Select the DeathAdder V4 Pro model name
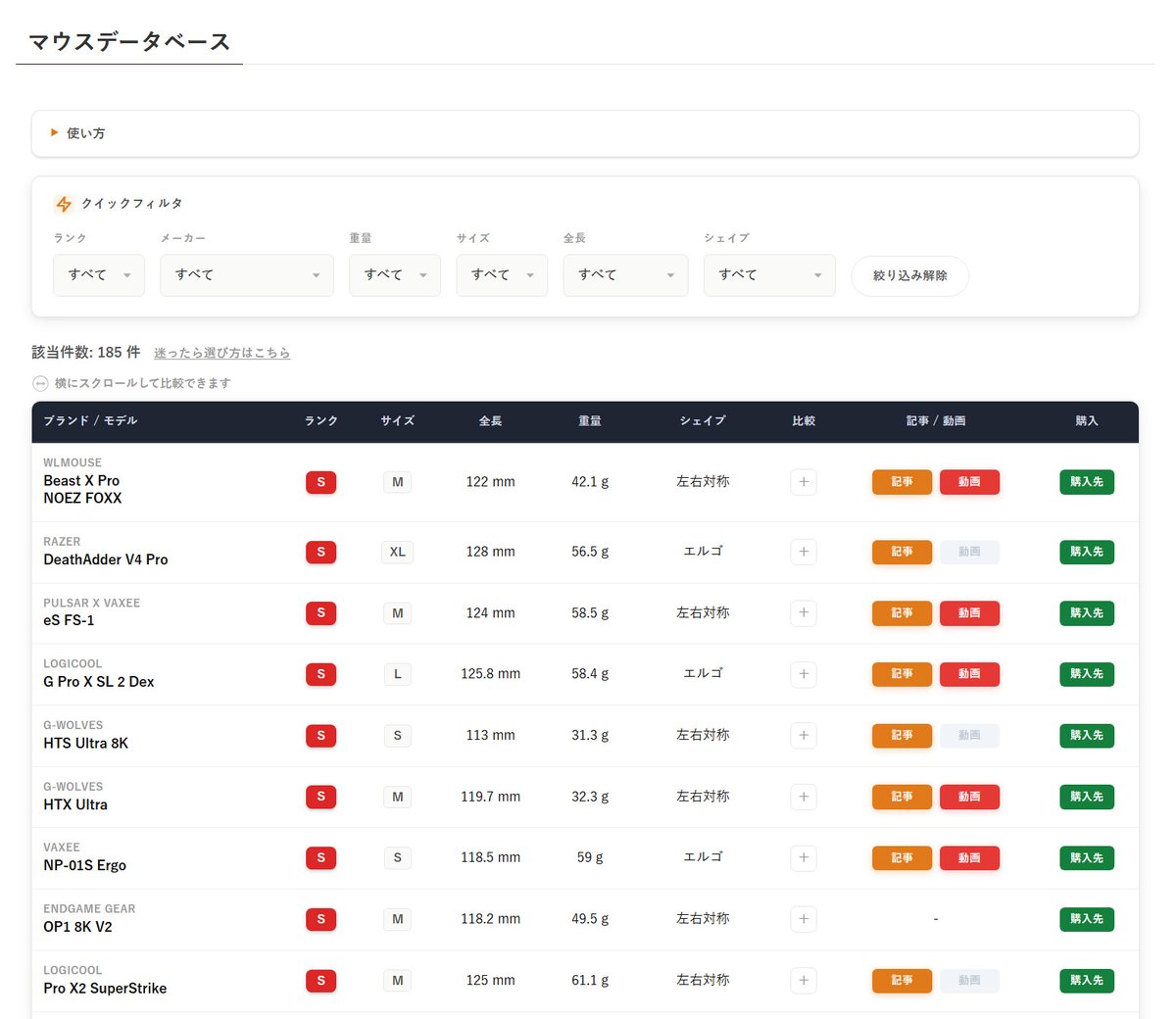Image resolution: width=1176 pixels, height=1019 pixels. click(x=106, y=559)
